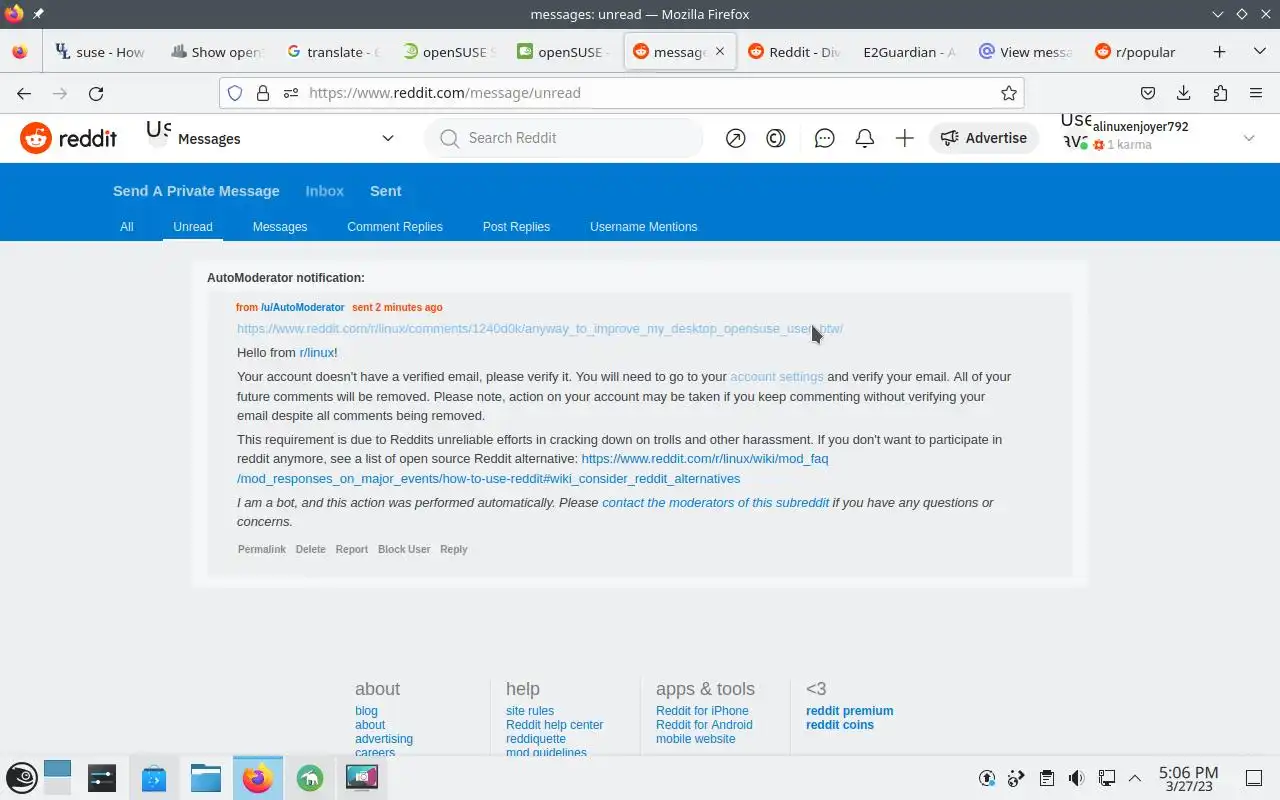The image size is (1280, 800).
Task: Go back to the previous page
Action: (x=24, y=93)
